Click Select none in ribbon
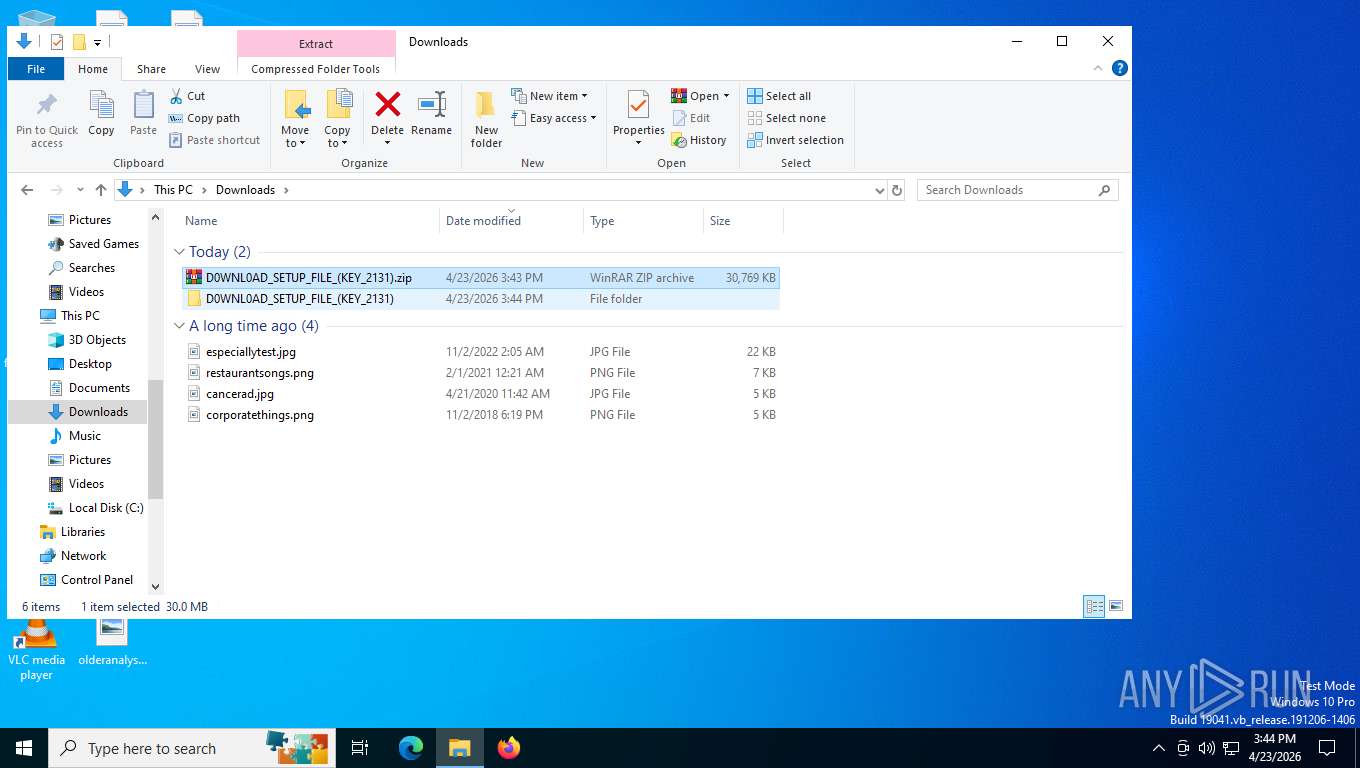This screenshot has width=1360, height=768. (x=786, y=118)
